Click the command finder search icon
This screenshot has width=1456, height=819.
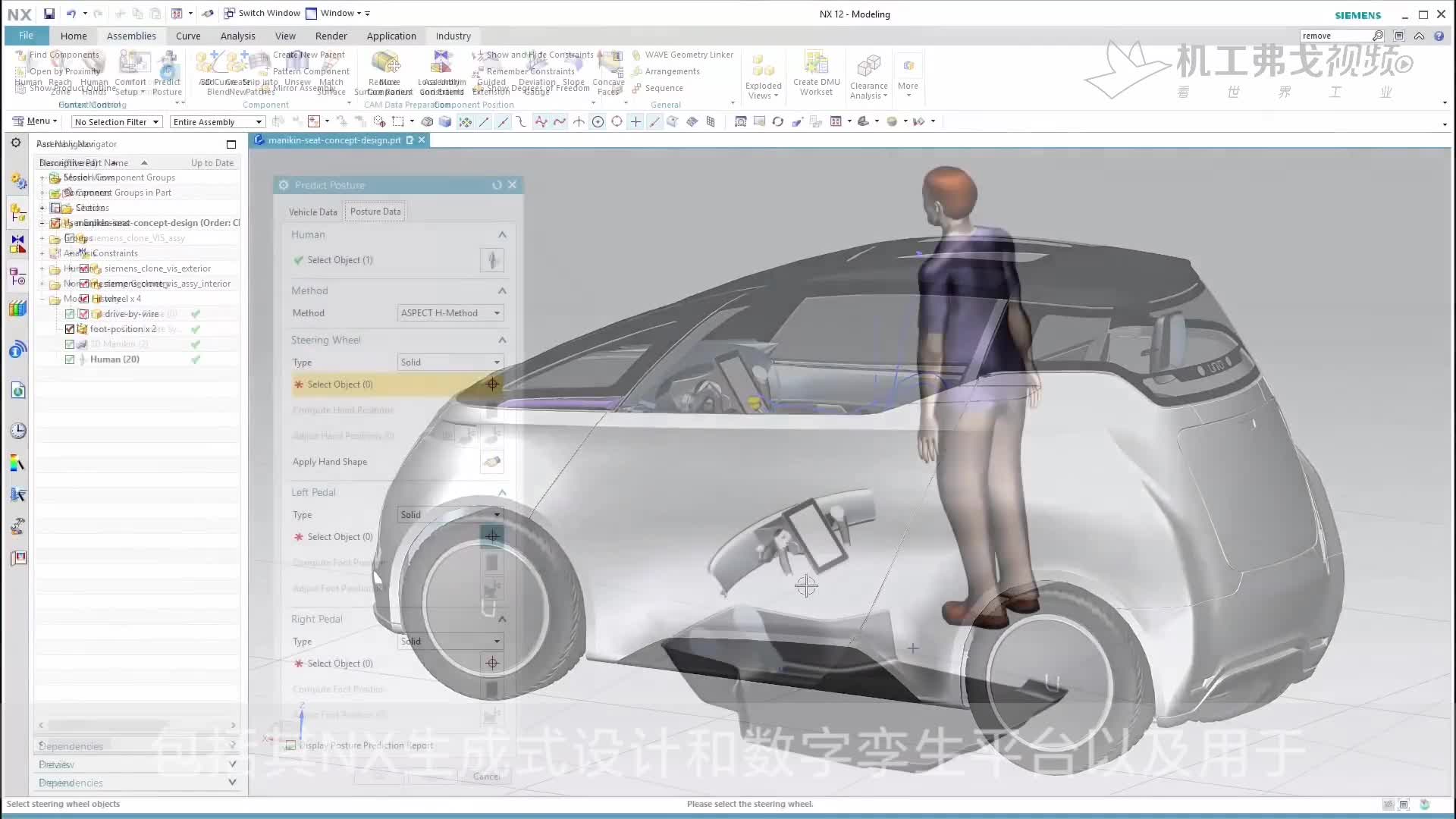click(1378, 36)
